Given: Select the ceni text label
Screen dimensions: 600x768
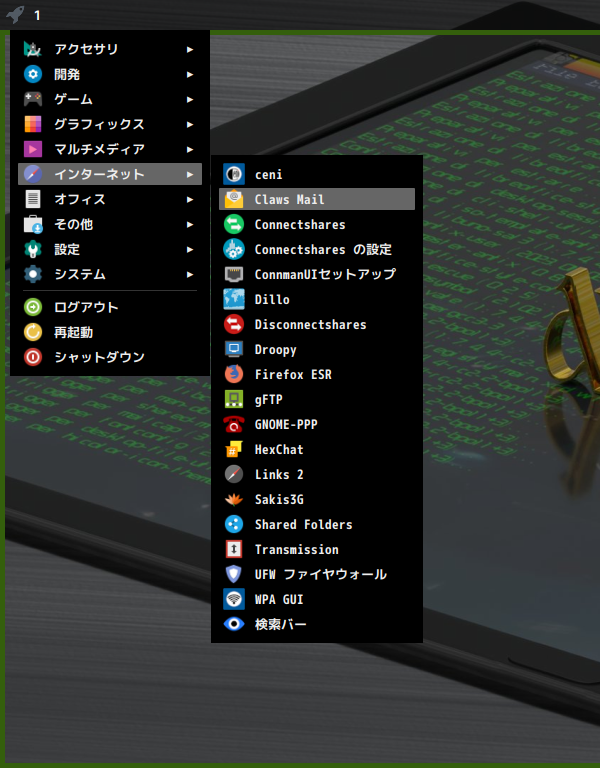Looking at the screenshot, I should tap(268, 175).
